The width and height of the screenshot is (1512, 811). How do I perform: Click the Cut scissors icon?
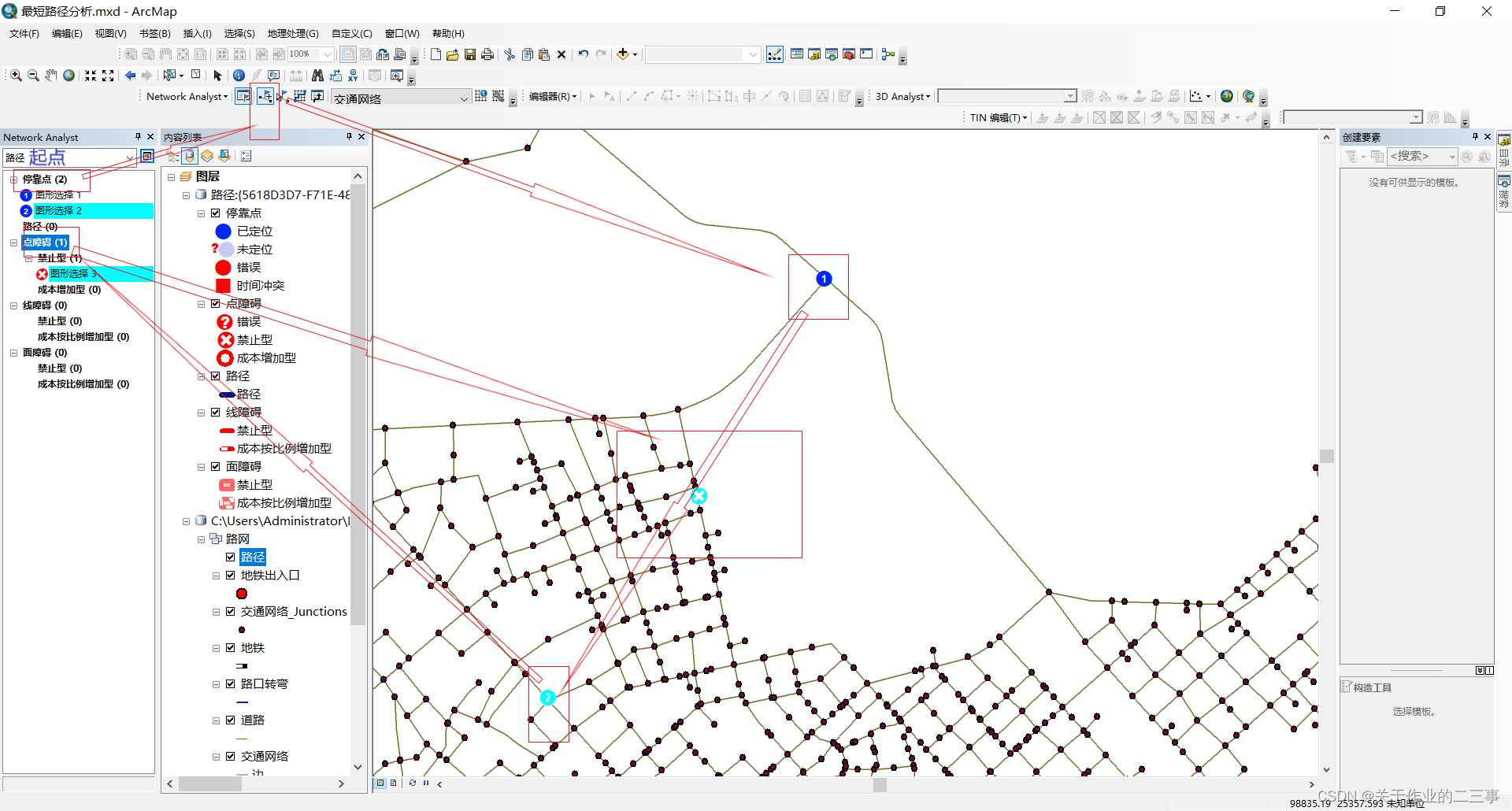[x=510, y=54]
